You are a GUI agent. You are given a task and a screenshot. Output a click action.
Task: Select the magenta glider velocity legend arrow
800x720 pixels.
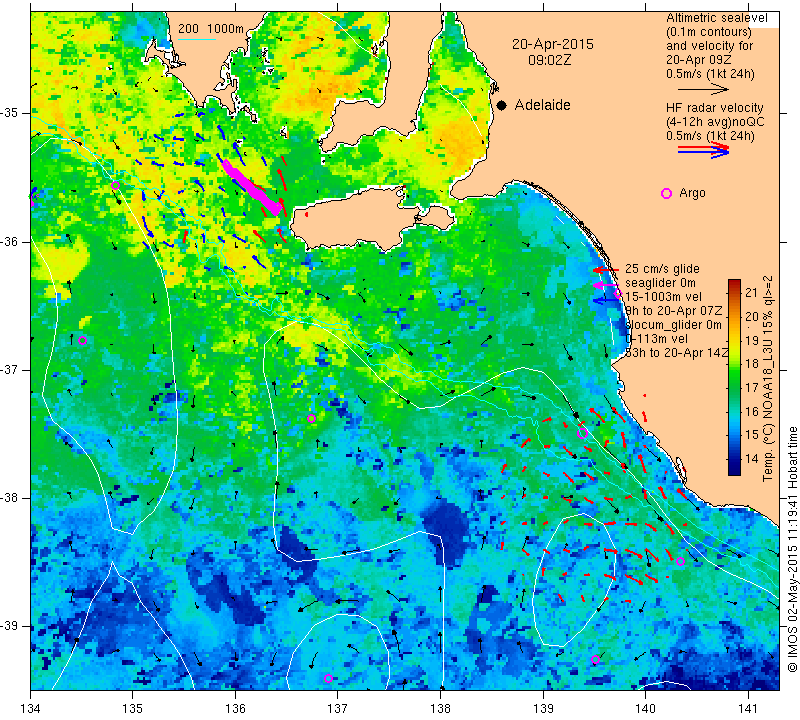coord(606,285)
